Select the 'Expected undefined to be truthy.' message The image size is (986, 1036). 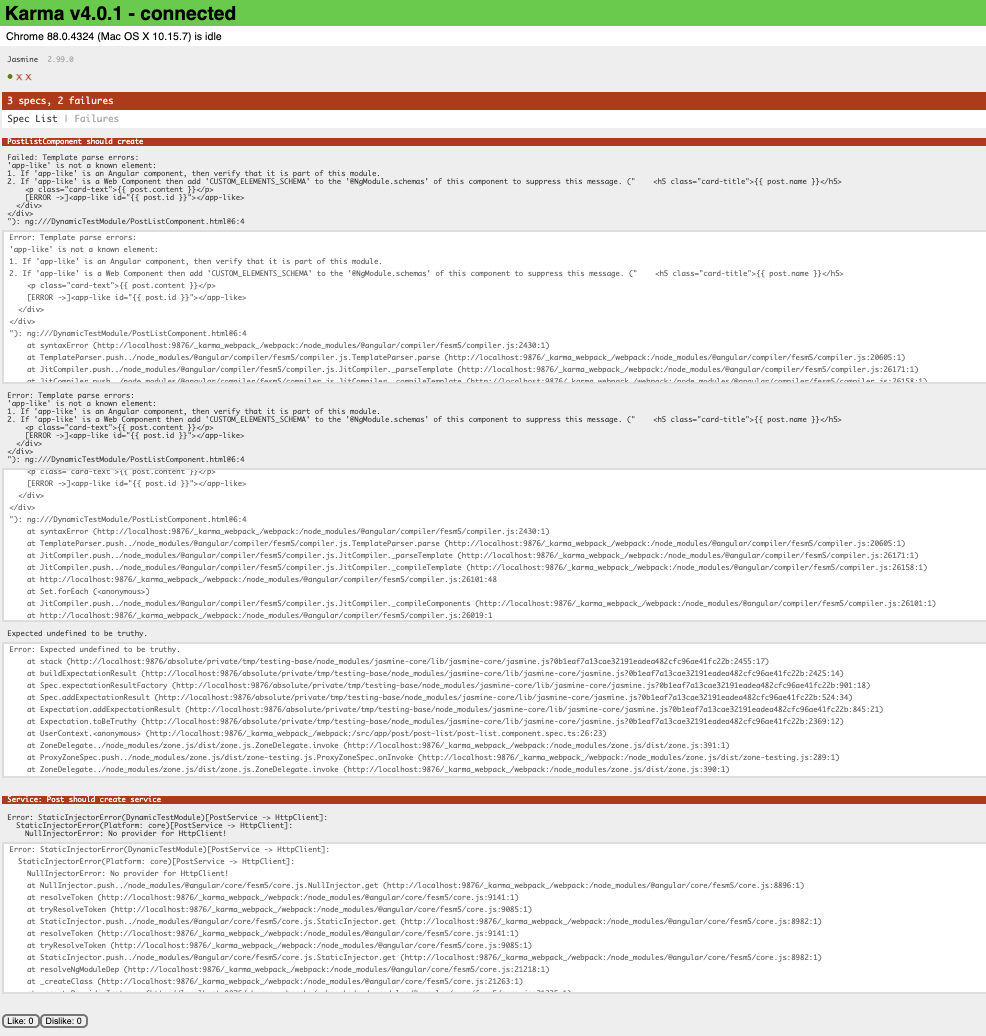click(x=77, y=633)
